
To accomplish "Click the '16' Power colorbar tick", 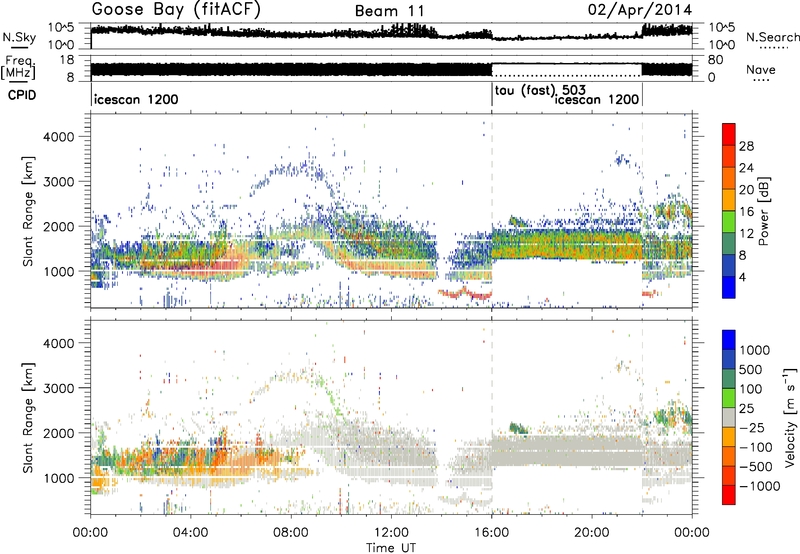I will (746, 212).
